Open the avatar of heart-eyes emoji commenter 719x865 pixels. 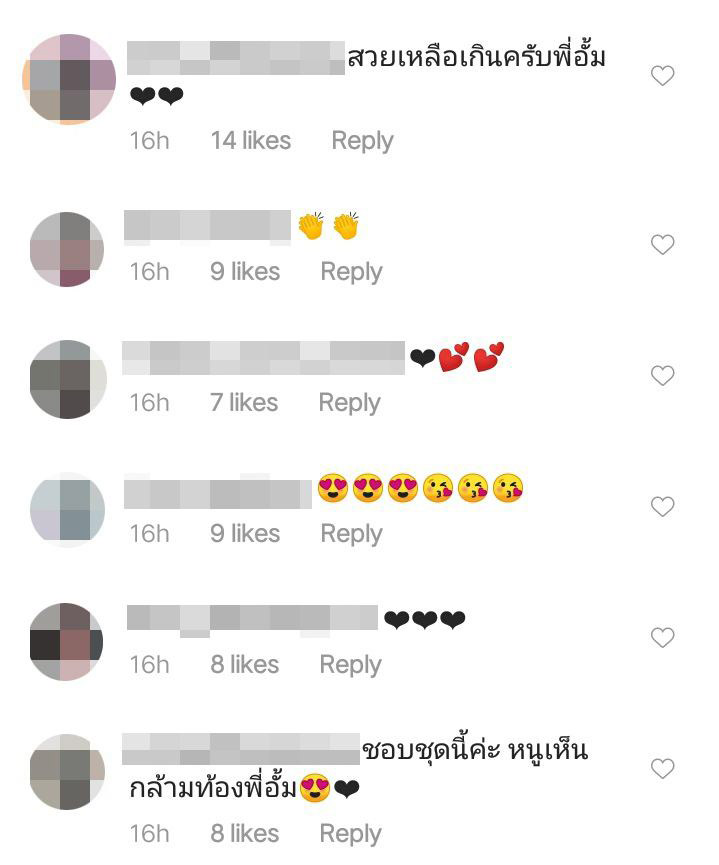tap(67, 510)
